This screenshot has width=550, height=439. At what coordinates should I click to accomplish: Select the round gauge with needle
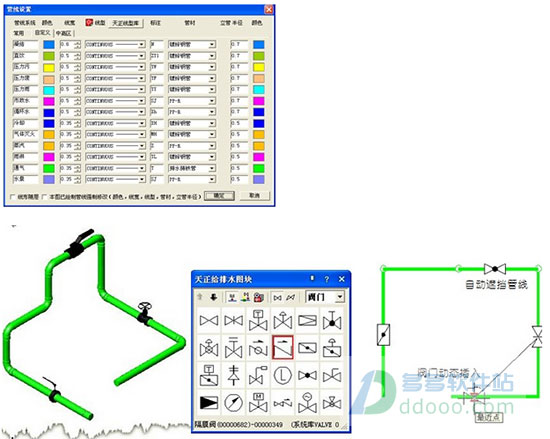(234, 403)
